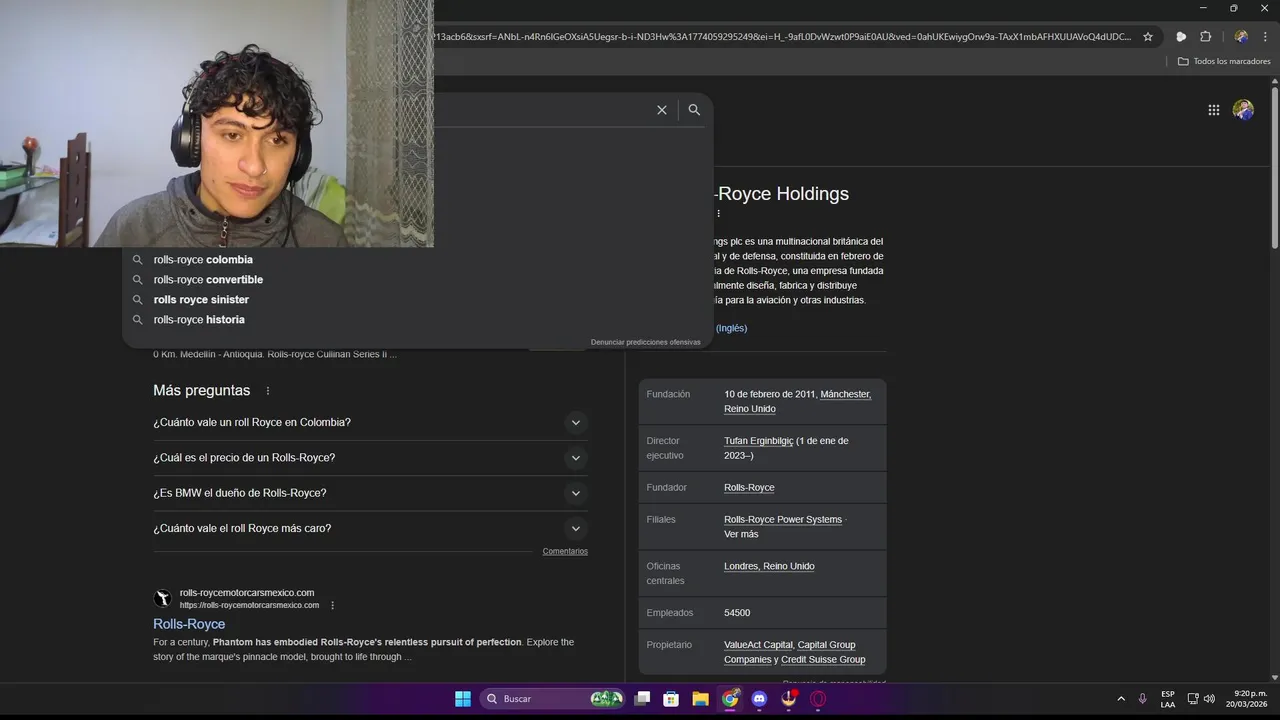The width and height of the screenshot is (1280, 720).
Task: Open the Google apps grid
Action: pos(1213,110)
